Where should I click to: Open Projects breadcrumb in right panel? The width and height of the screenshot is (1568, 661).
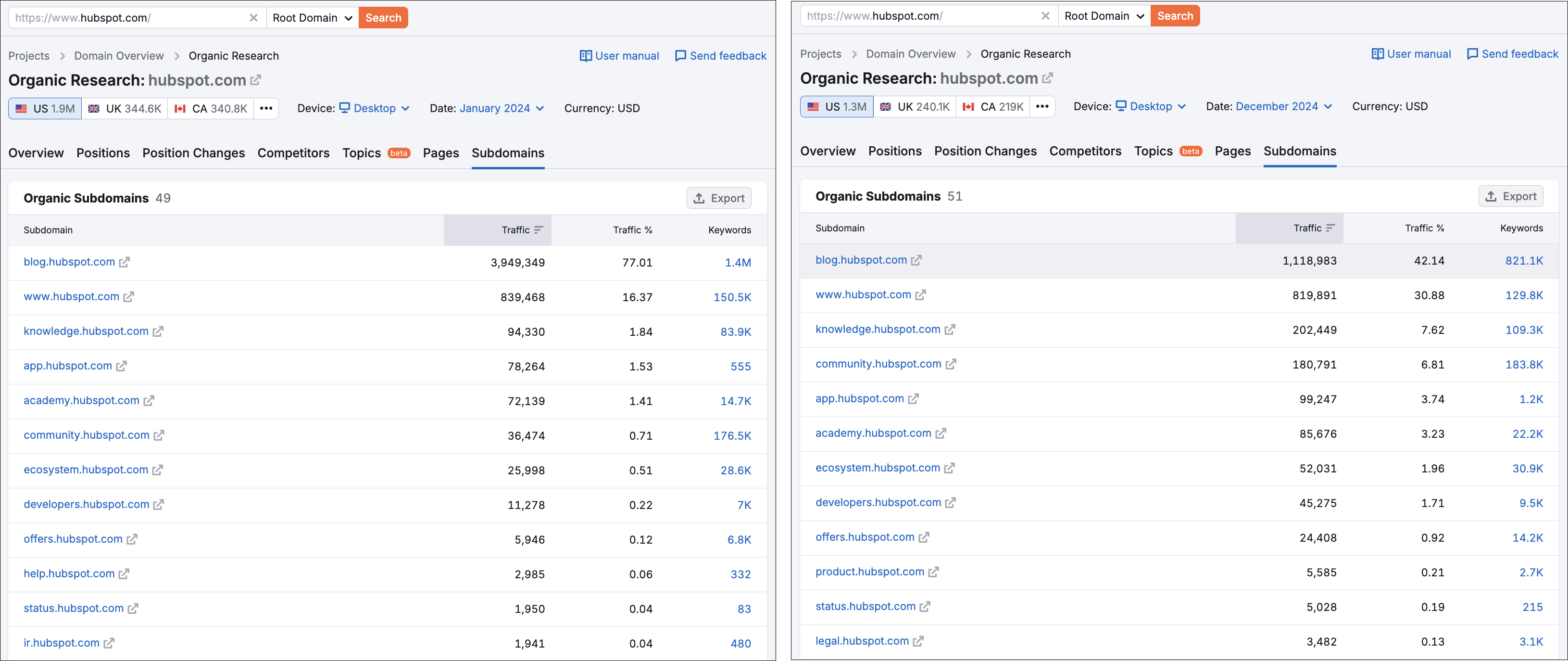pyautogui.click(x=820, y=54)
